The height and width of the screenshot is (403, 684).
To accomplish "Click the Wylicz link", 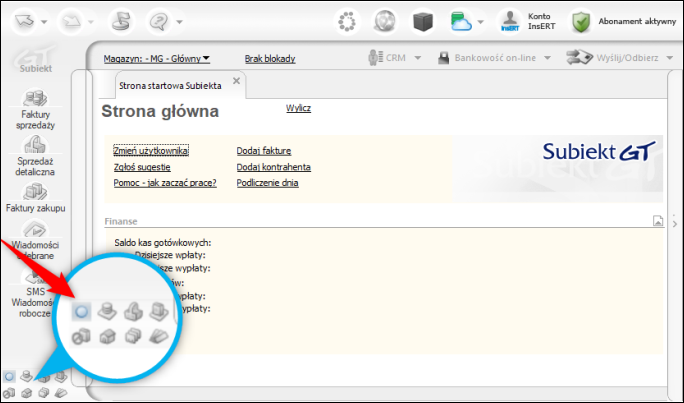I will (x=298, y=108).
